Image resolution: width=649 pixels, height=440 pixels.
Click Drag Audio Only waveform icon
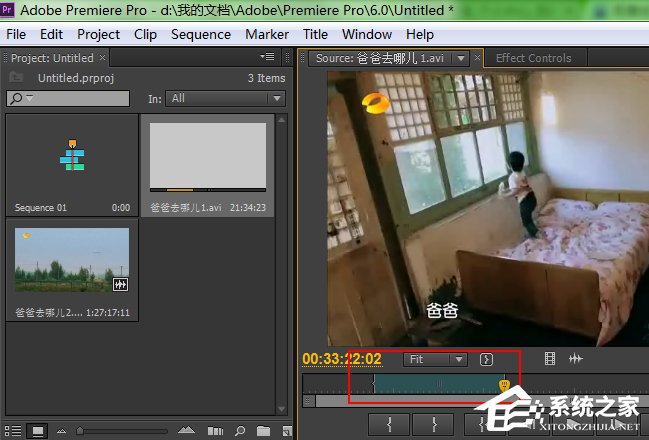(576, 358)
